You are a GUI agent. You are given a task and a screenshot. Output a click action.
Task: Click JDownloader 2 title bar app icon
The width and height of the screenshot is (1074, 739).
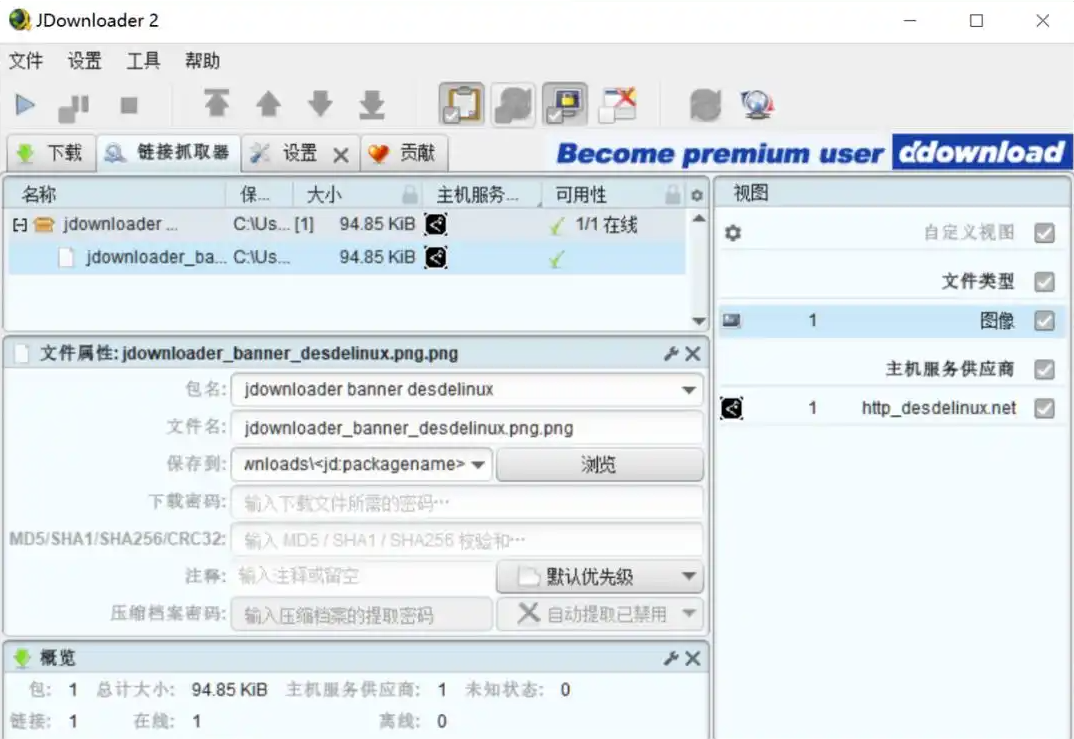tap(20, 20)
